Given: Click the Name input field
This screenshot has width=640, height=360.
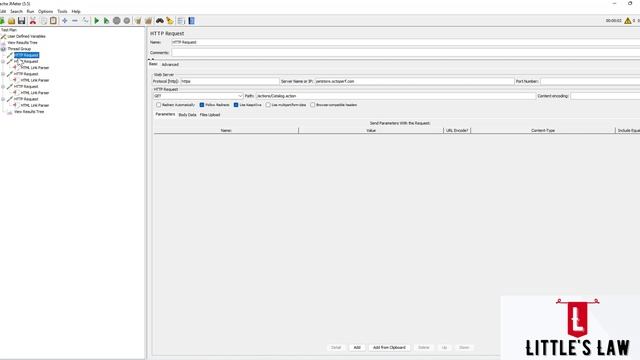Looking at the screenshot, I should [406, 42].
